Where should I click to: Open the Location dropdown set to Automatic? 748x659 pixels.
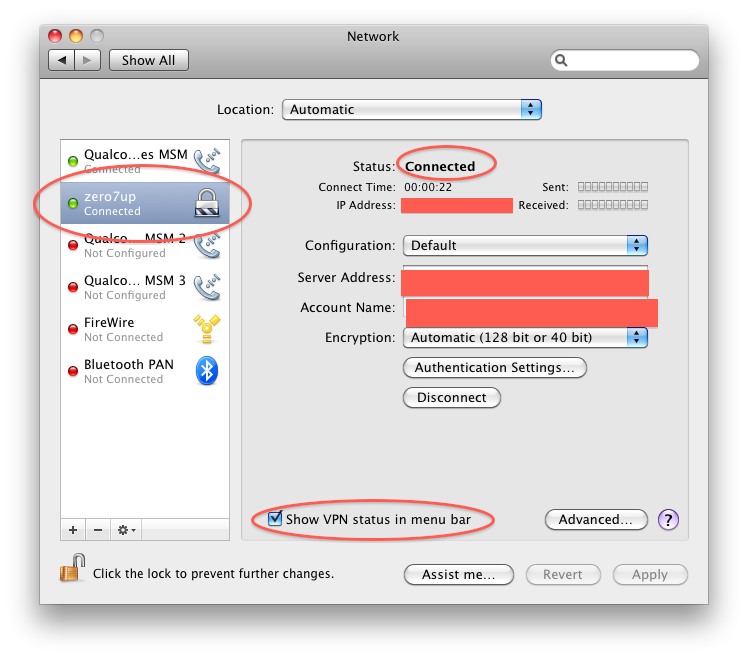[x=412, y=109]
